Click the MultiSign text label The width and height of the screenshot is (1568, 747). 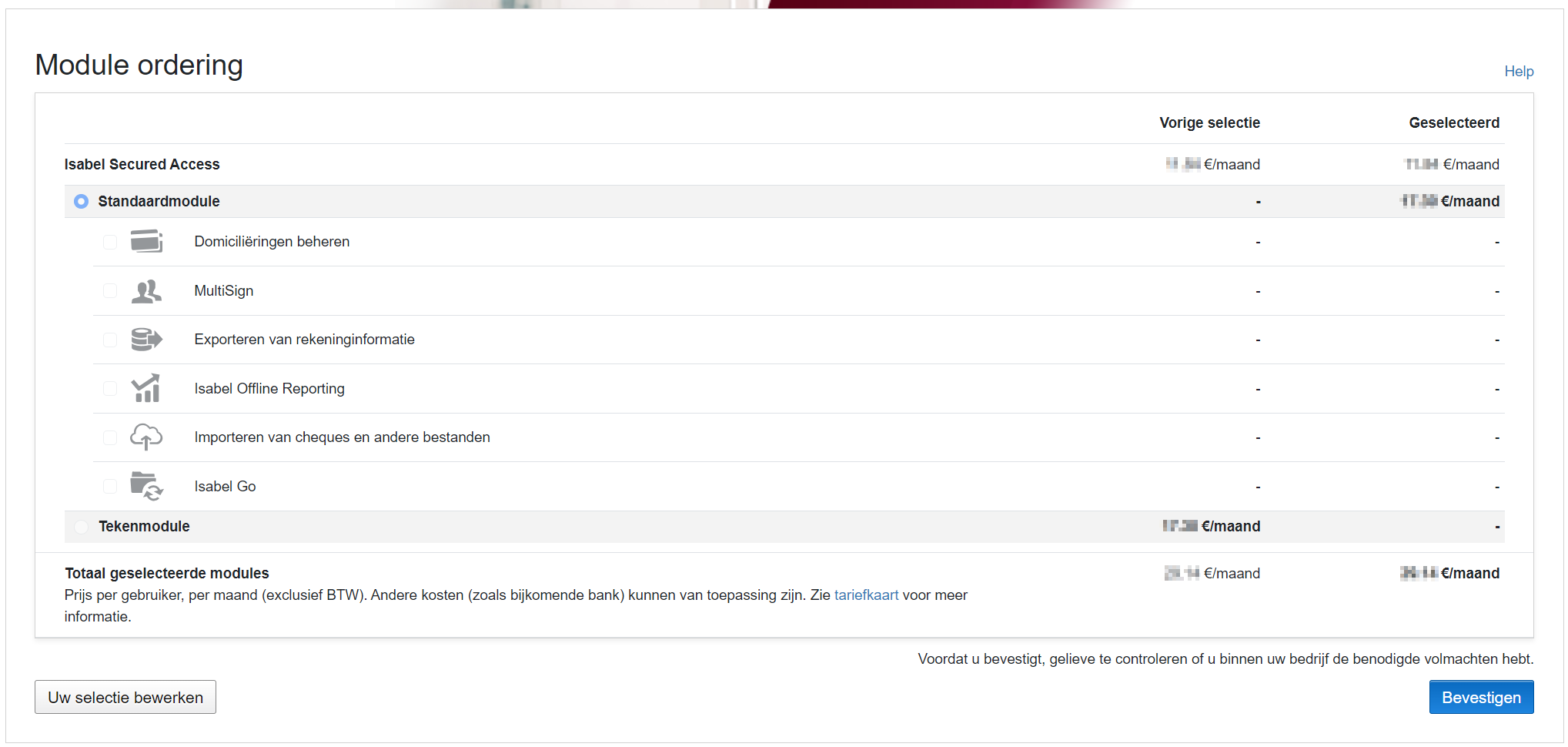[223, 291]
